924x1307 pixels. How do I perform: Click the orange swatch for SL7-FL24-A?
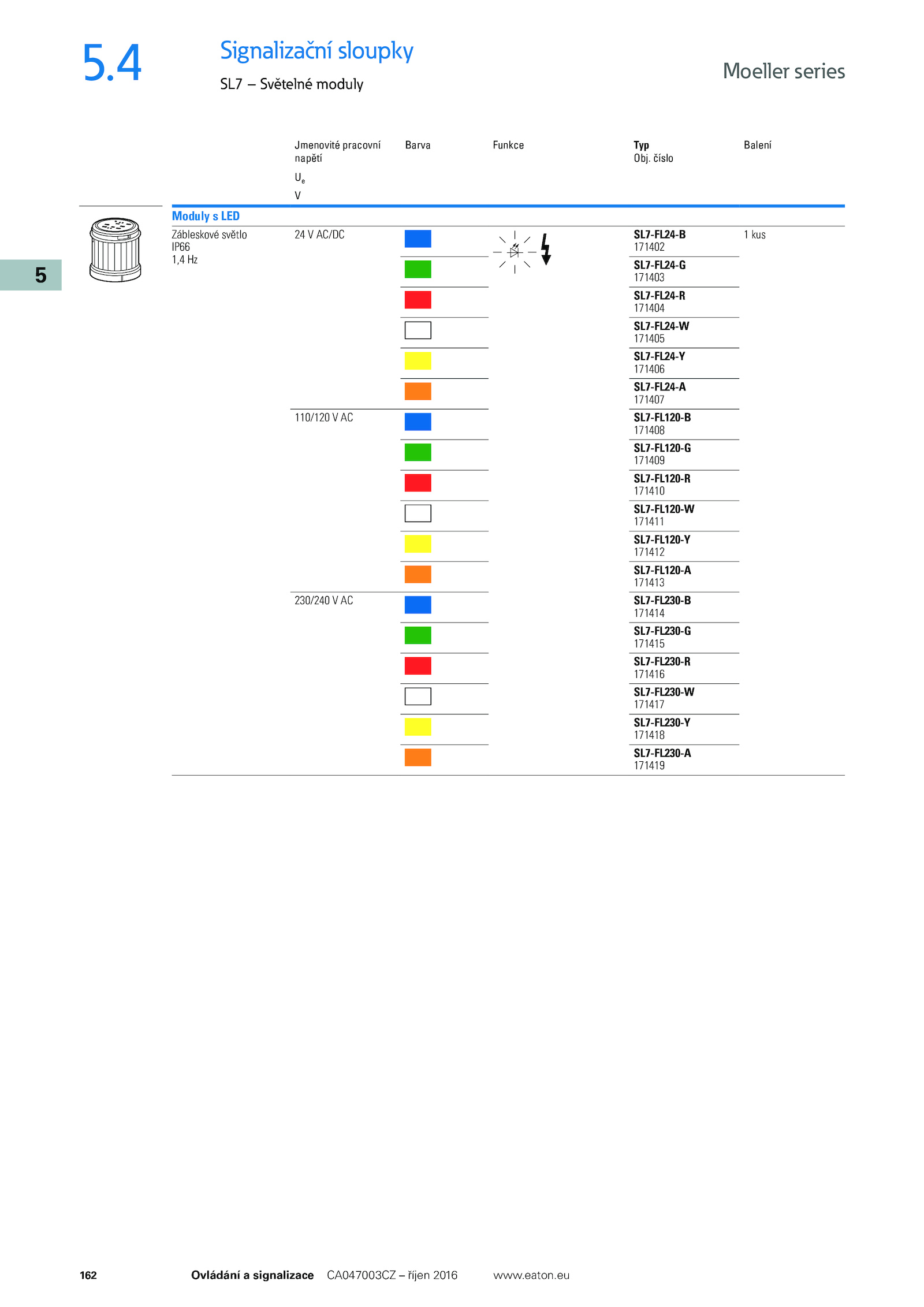tap(418, 391)
